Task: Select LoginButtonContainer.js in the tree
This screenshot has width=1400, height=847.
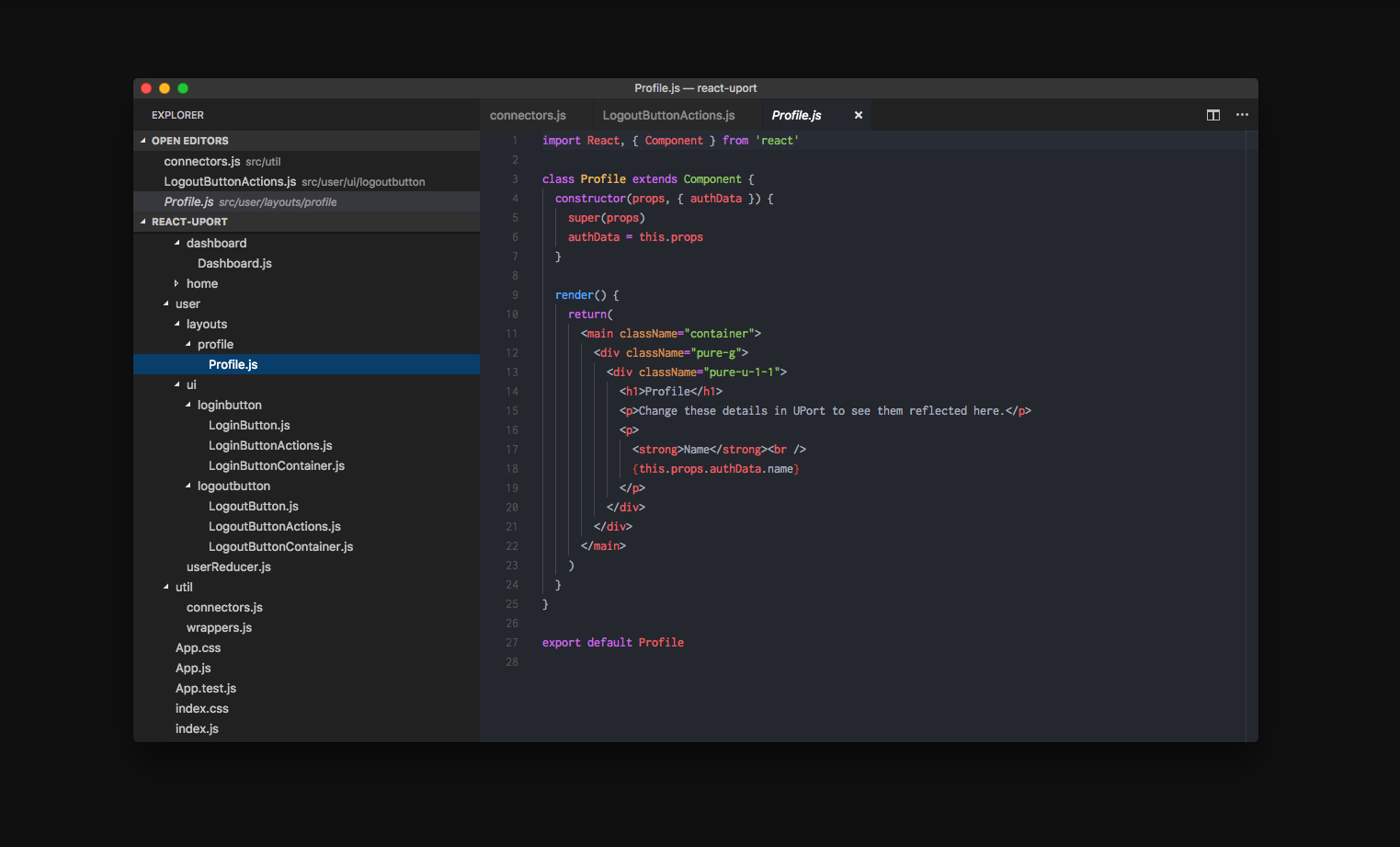Action: (276, 466)
